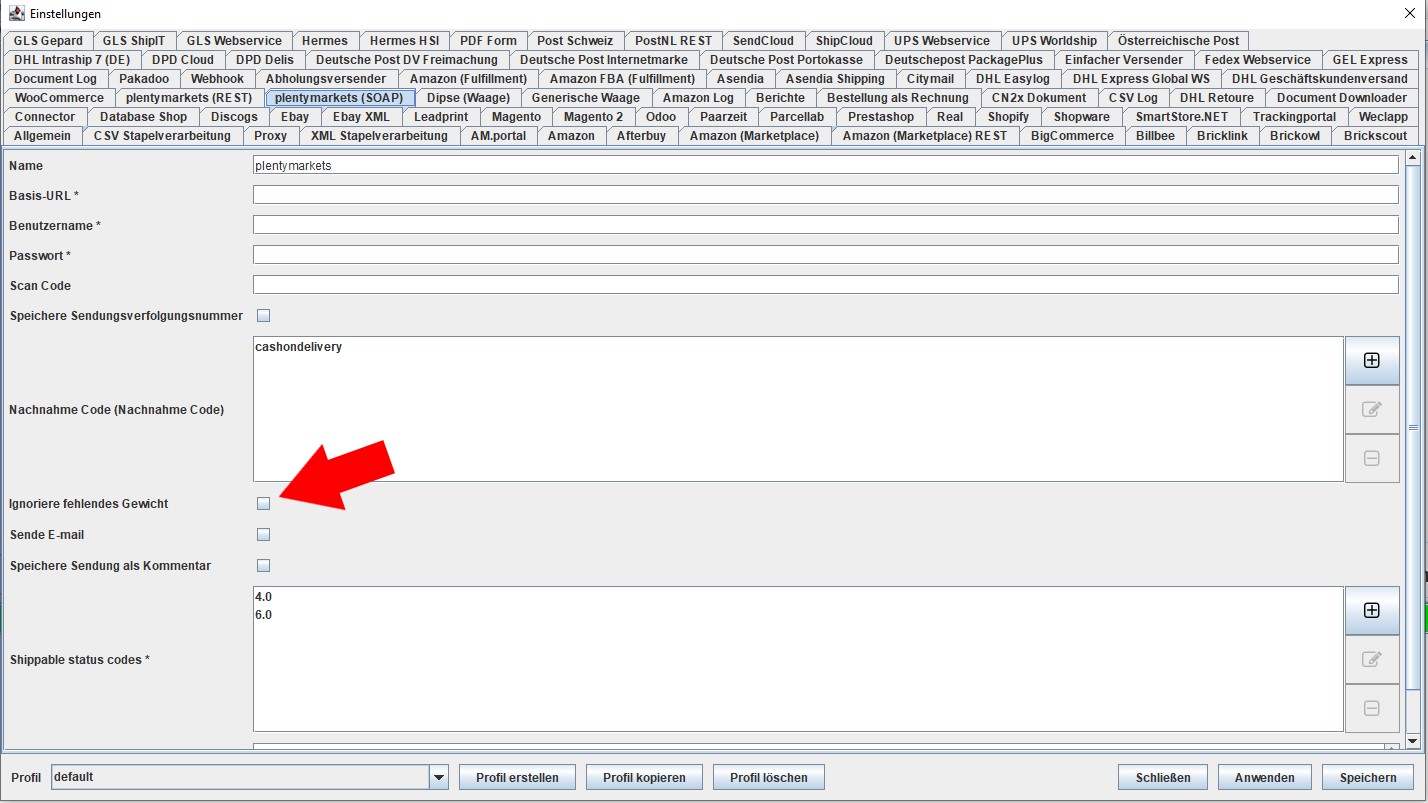Switch to the GEL Express tab

pos(1370,60)
